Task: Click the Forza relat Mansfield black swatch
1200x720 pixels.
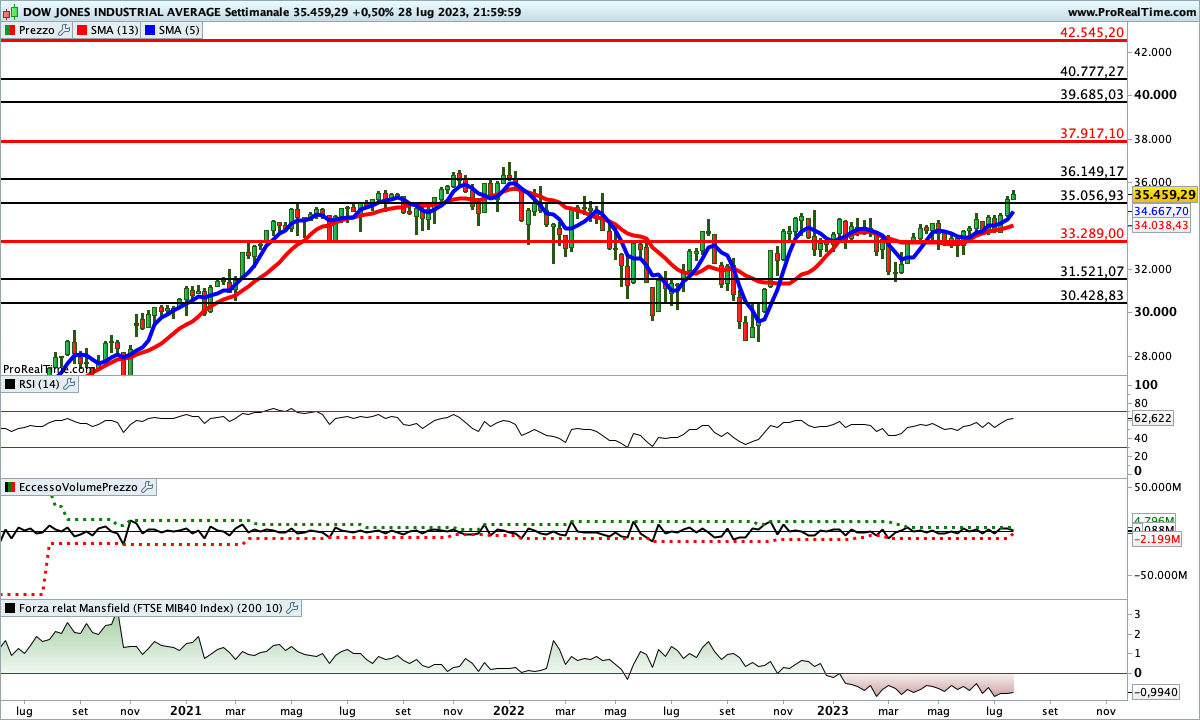Action: pos(9,608)
